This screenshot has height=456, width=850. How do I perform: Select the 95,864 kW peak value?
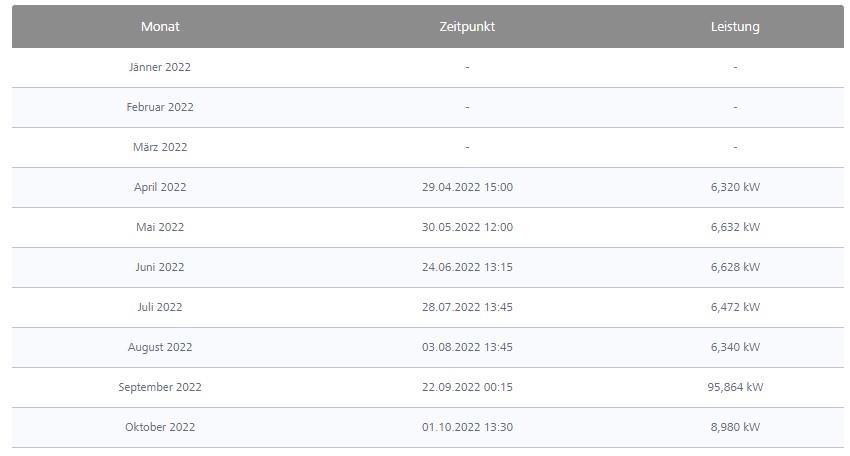(x=735, y=387)
